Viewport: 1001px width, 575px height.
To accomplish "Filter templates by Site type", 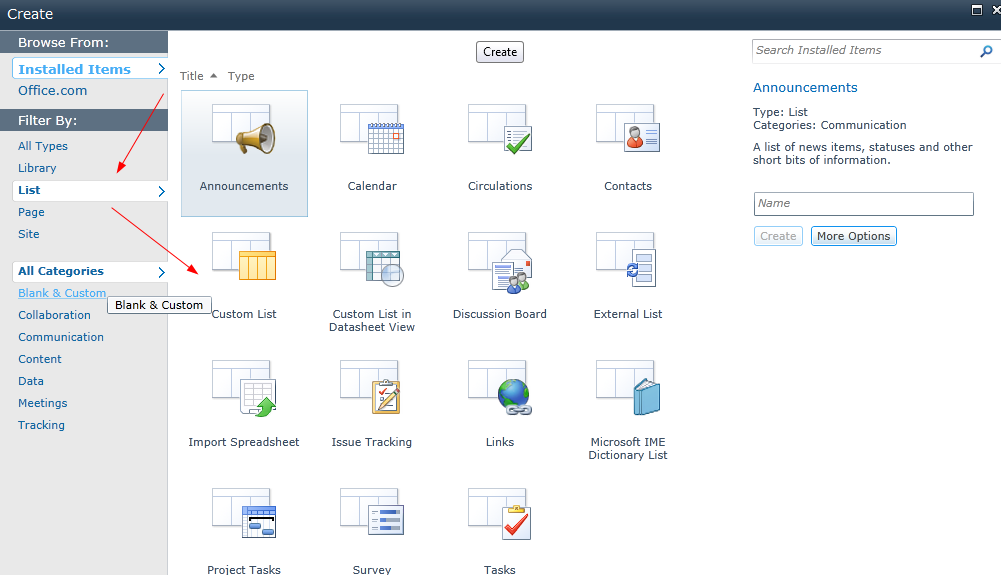I will click(x=29, y=234).
